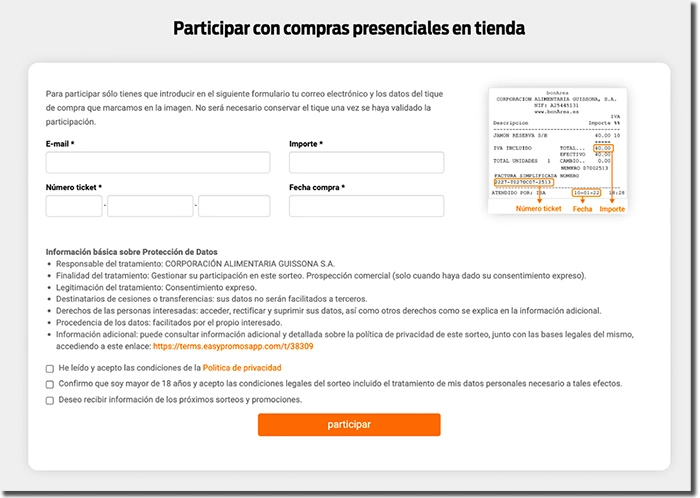Click 'Derechos de las personas interesadas' line
Image resolution: width=700 pixels, height=498 pixels.
[329, 311]
